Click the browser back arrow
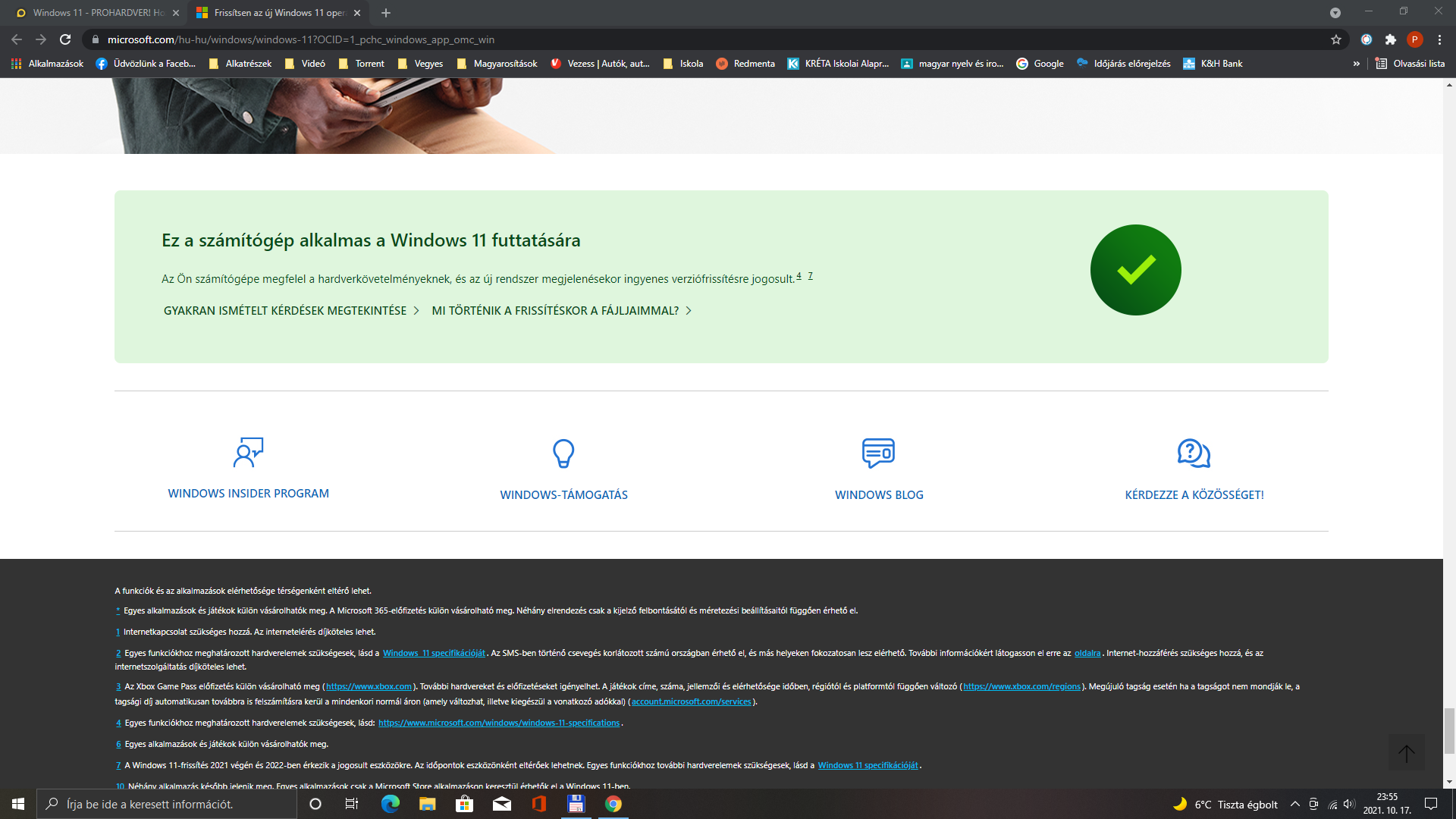This screenshot has width=1456, height=819. [17, 39]
